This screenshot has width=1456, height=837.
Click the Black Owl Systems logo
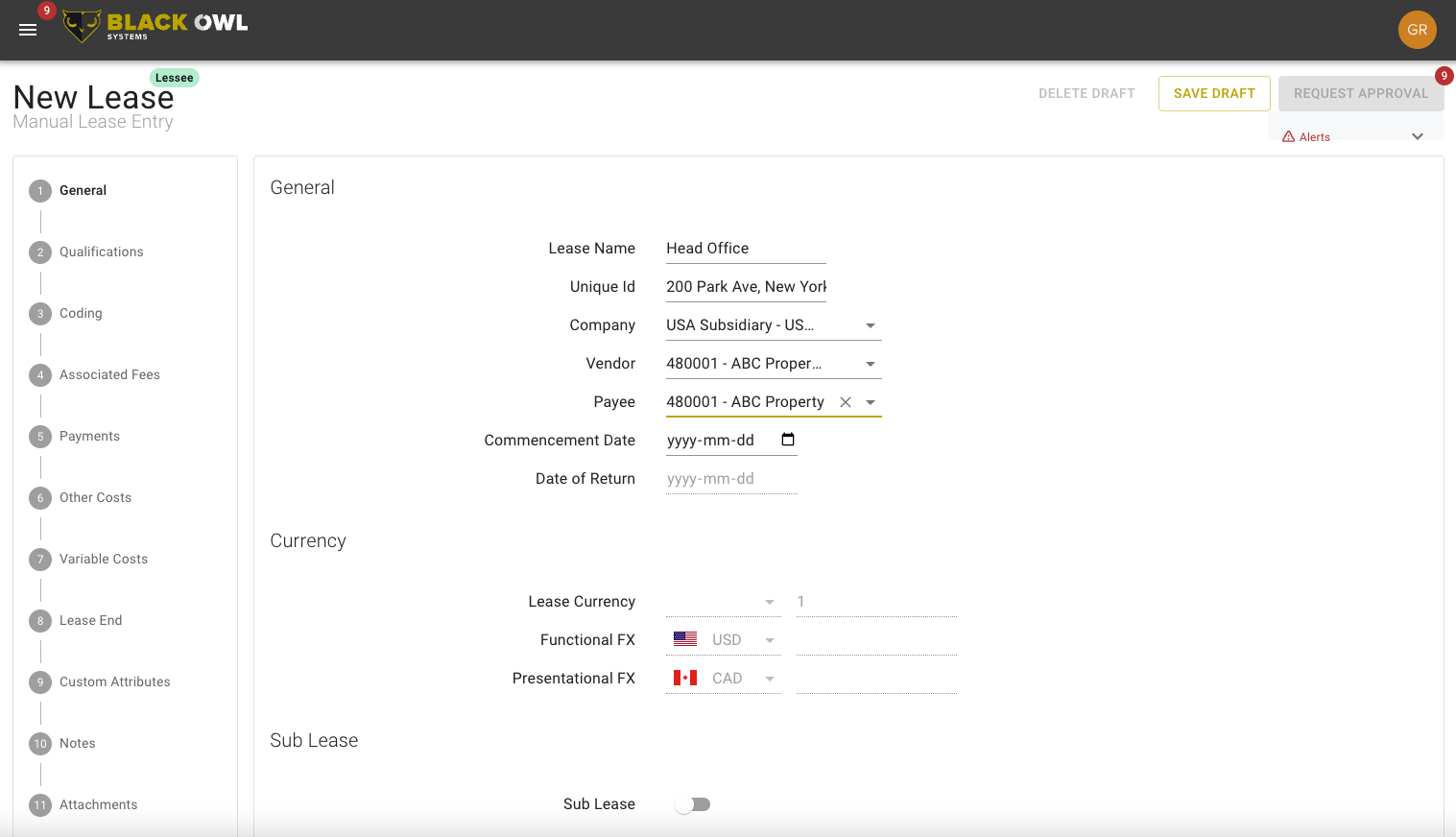point(155,26)
